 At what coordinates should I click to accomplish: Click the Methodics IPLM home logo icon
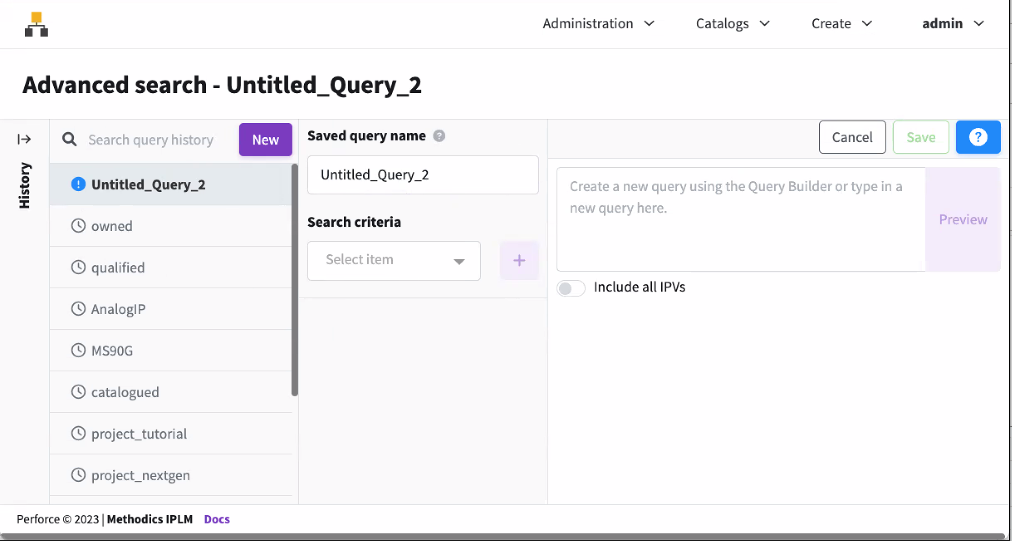pyautogui.click(x=37, y=24)
